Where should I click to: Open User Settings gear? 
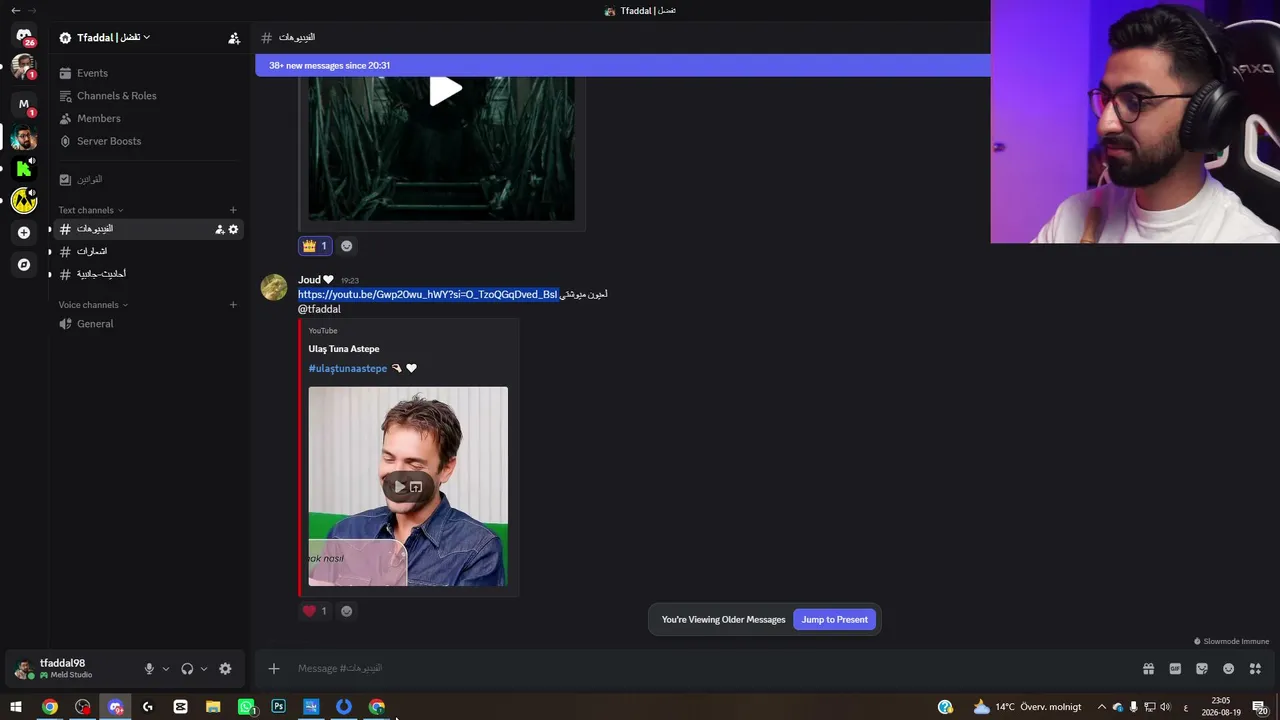[x=225, y=669]
